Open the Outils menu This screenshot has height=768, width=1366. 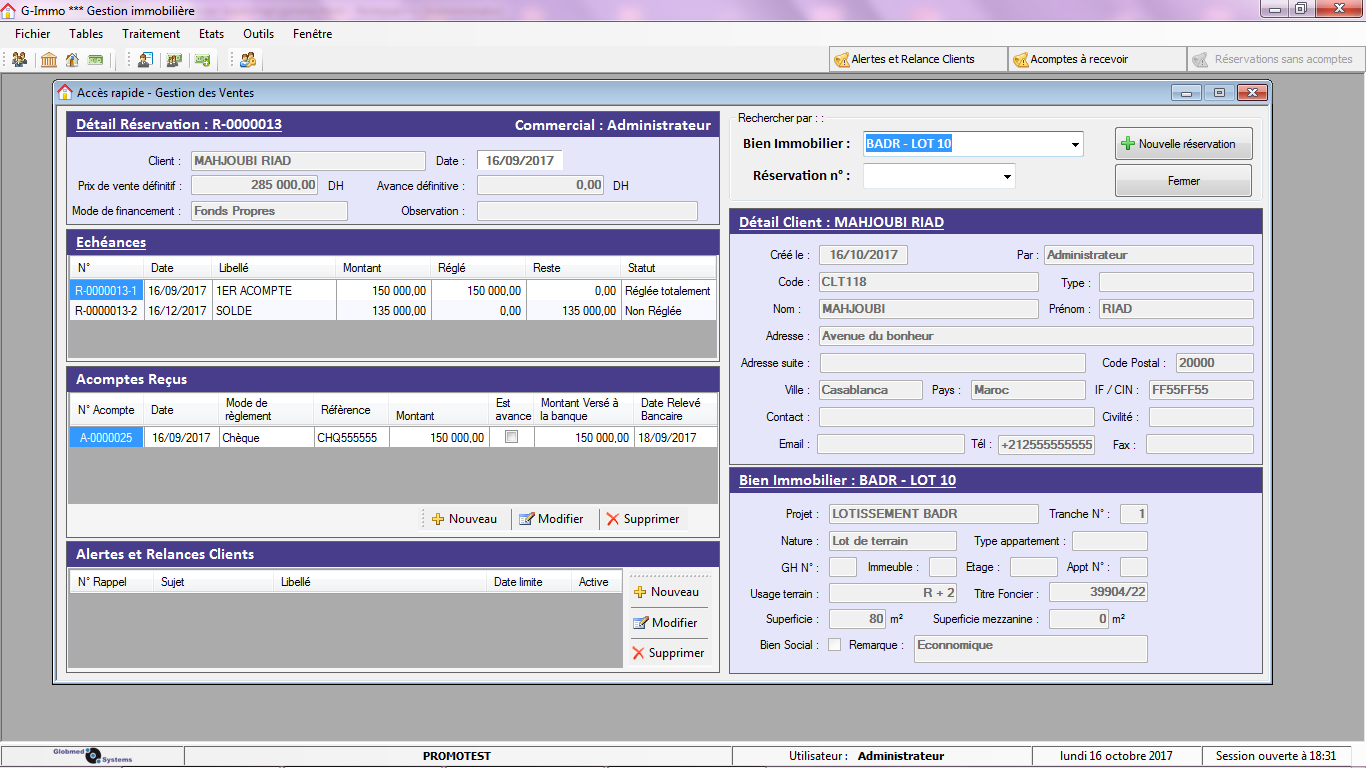pos(259,34)
